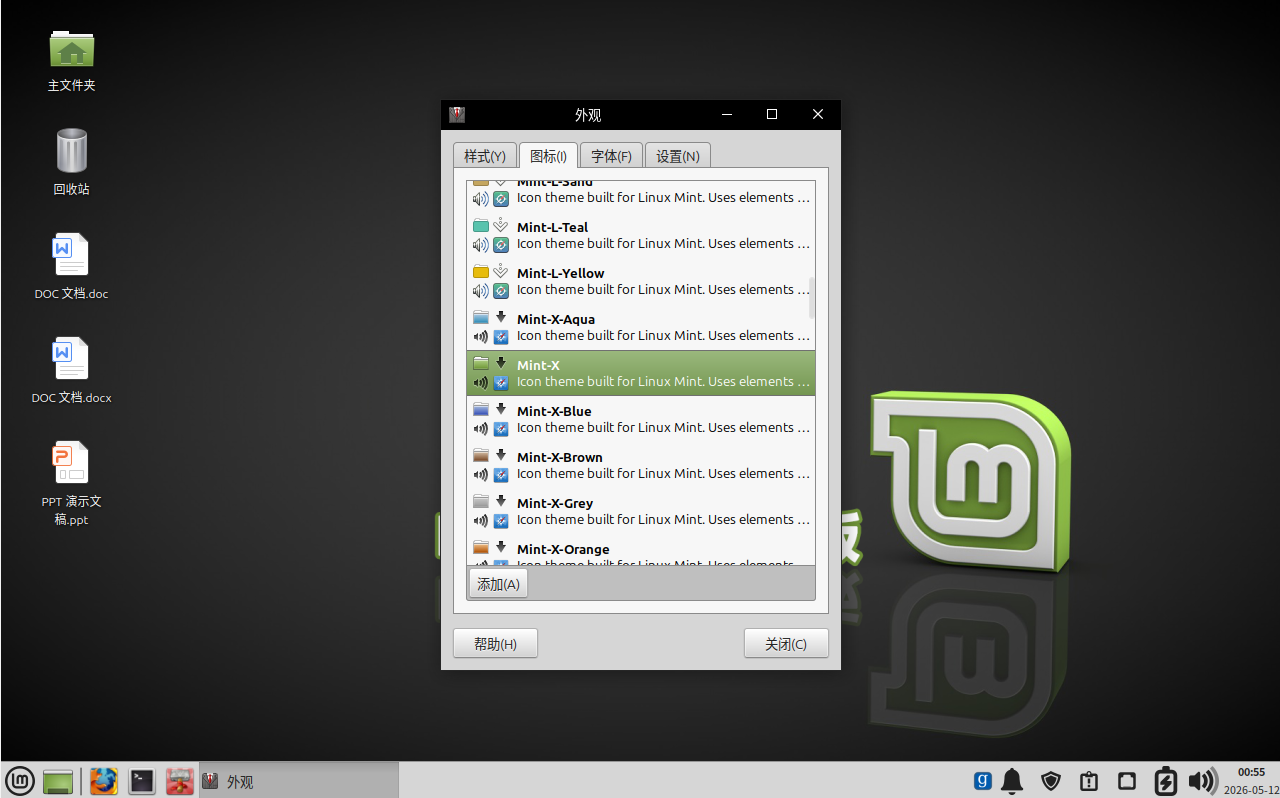Click the taskbar clock showing 00:55
The width and height of the screenshot is (1280, 798).
click(x=1251, y=780)
